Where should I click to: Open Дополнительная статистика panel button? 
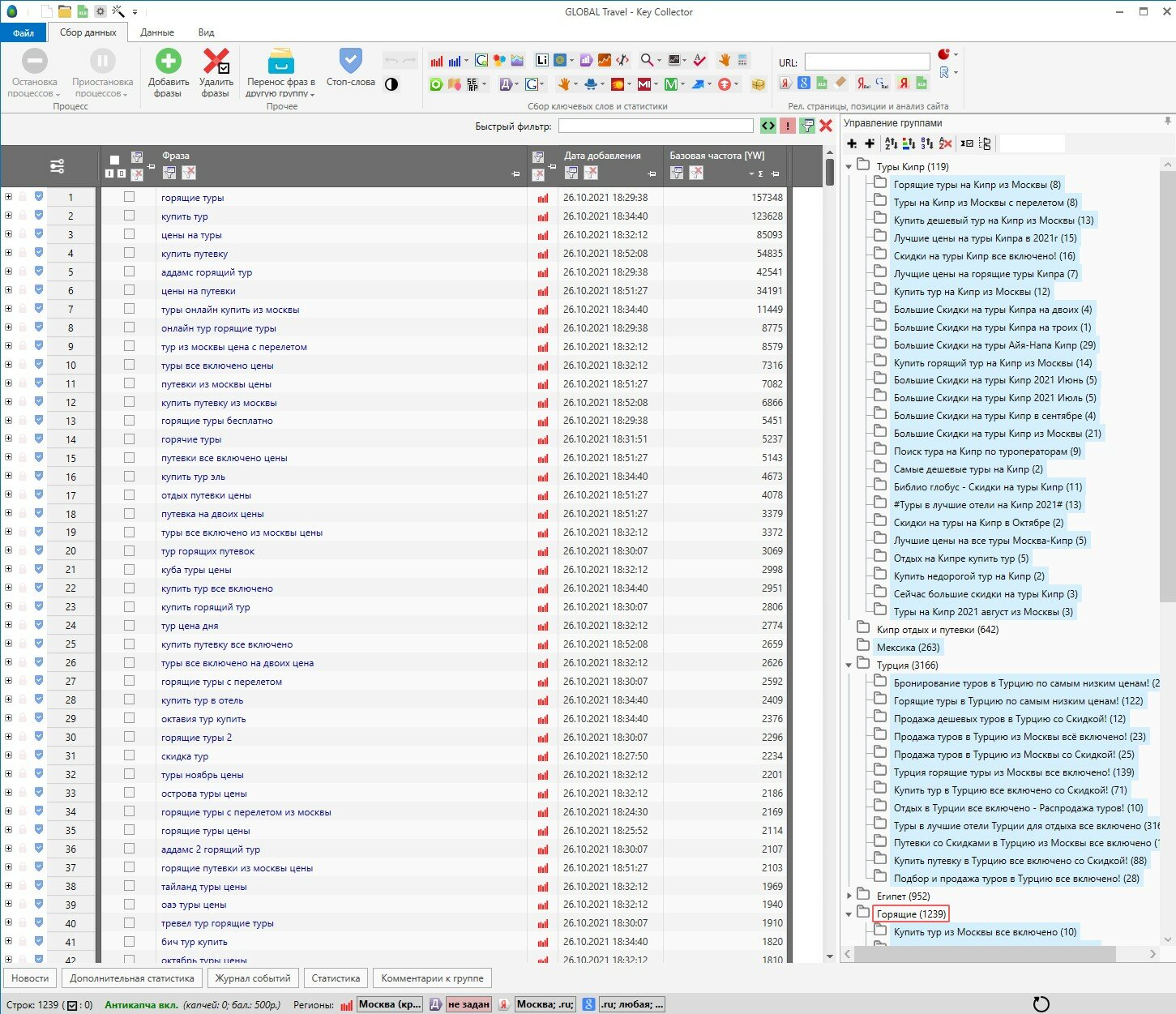tap(132, 978)
